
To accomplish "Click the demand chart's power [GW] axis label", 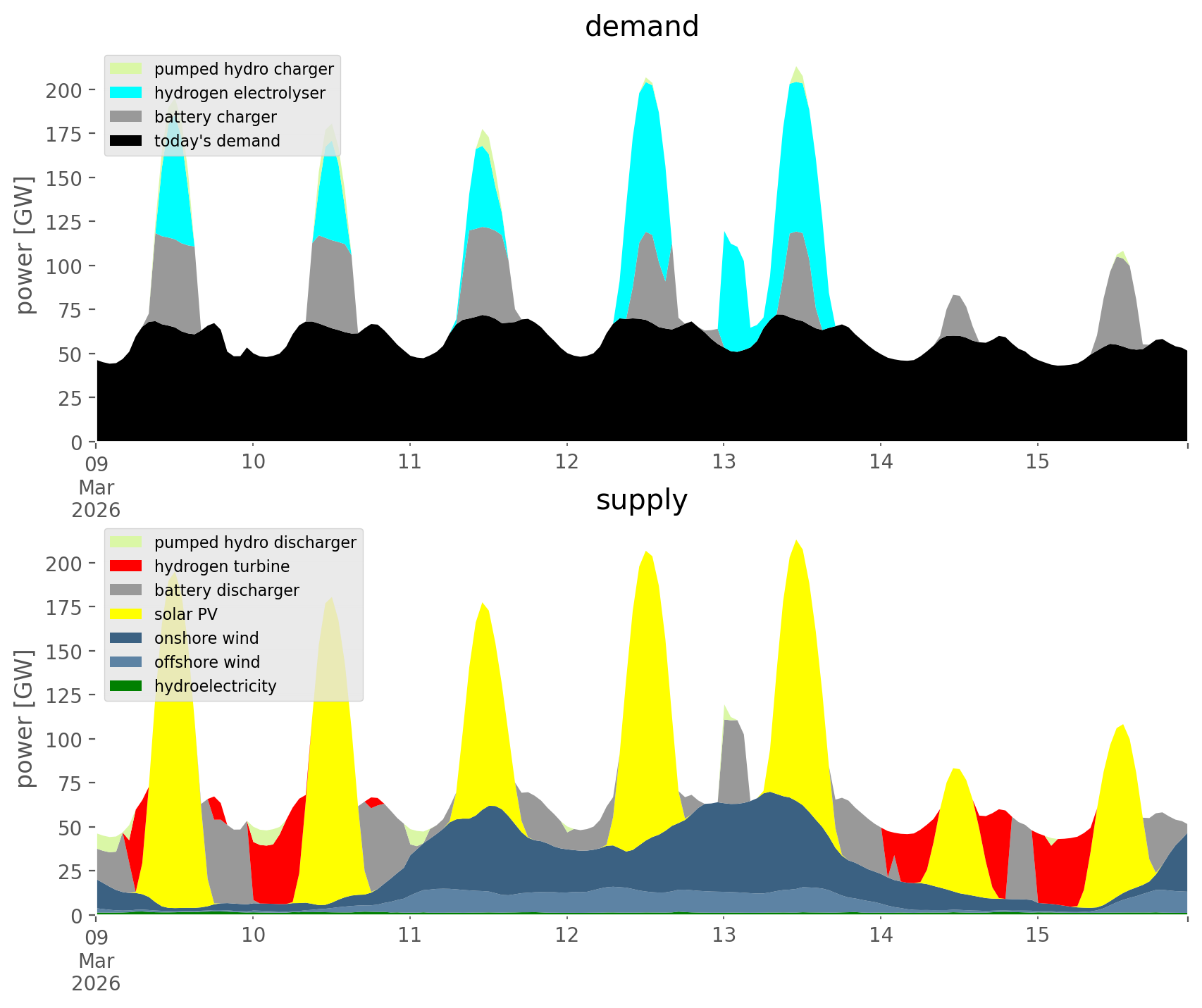I will click(x=25, y=245).
